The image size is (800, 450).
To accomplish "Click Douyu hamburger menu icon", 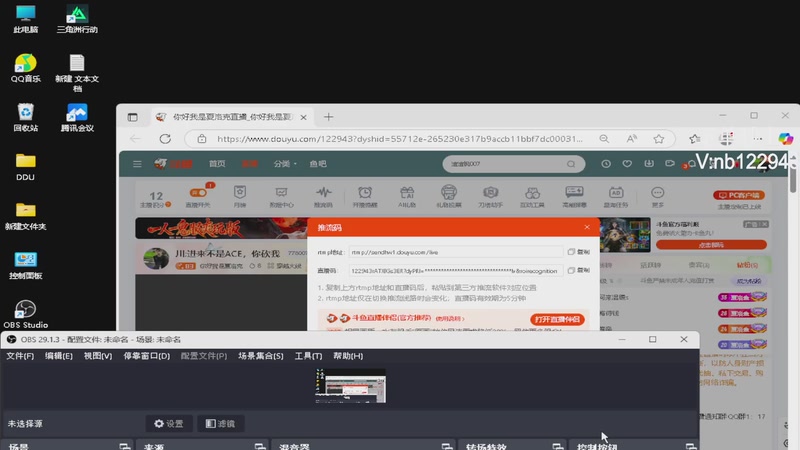I will click(137, 164).
